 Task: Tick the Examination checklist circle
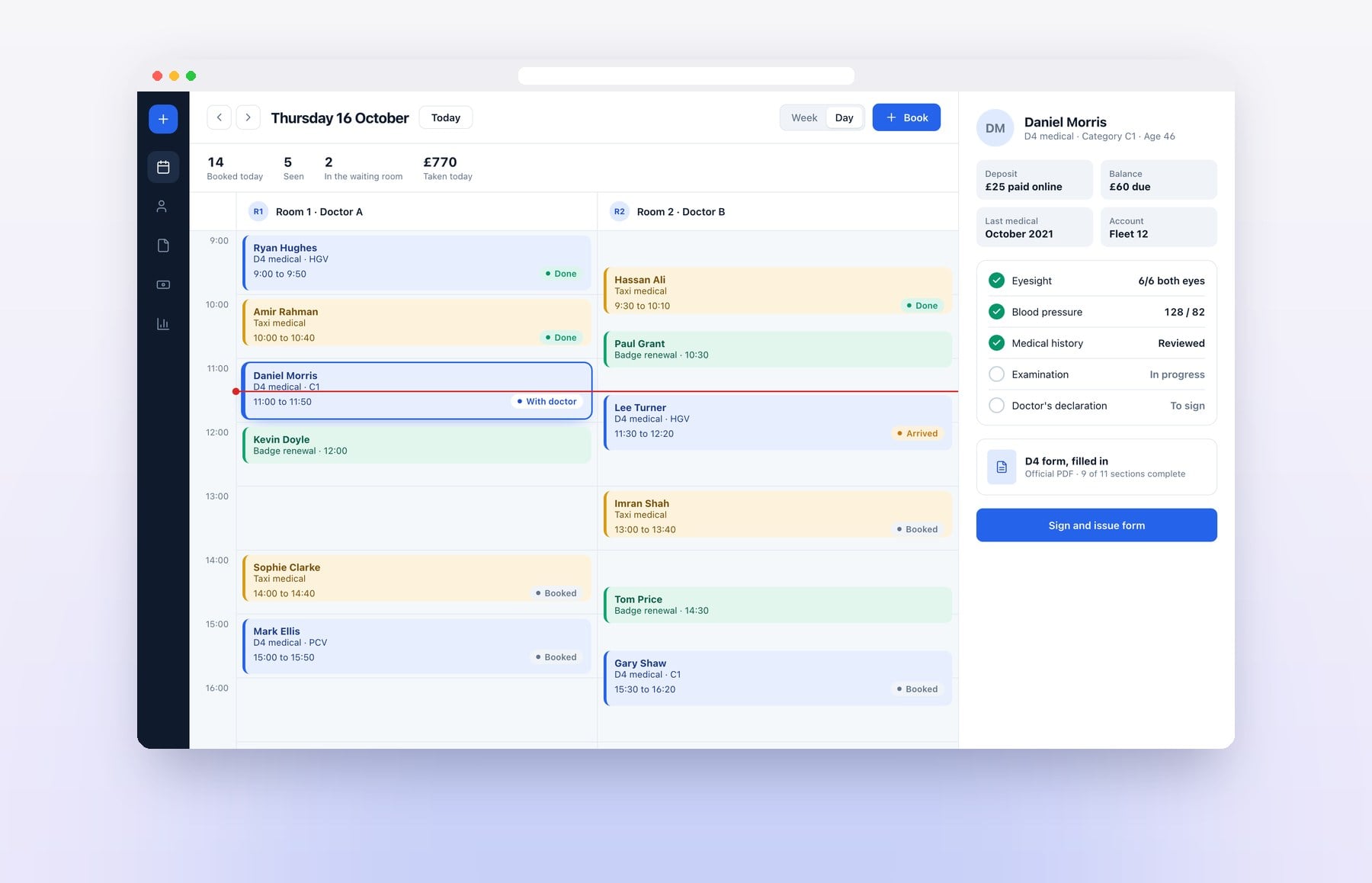(x=996, y=374)
